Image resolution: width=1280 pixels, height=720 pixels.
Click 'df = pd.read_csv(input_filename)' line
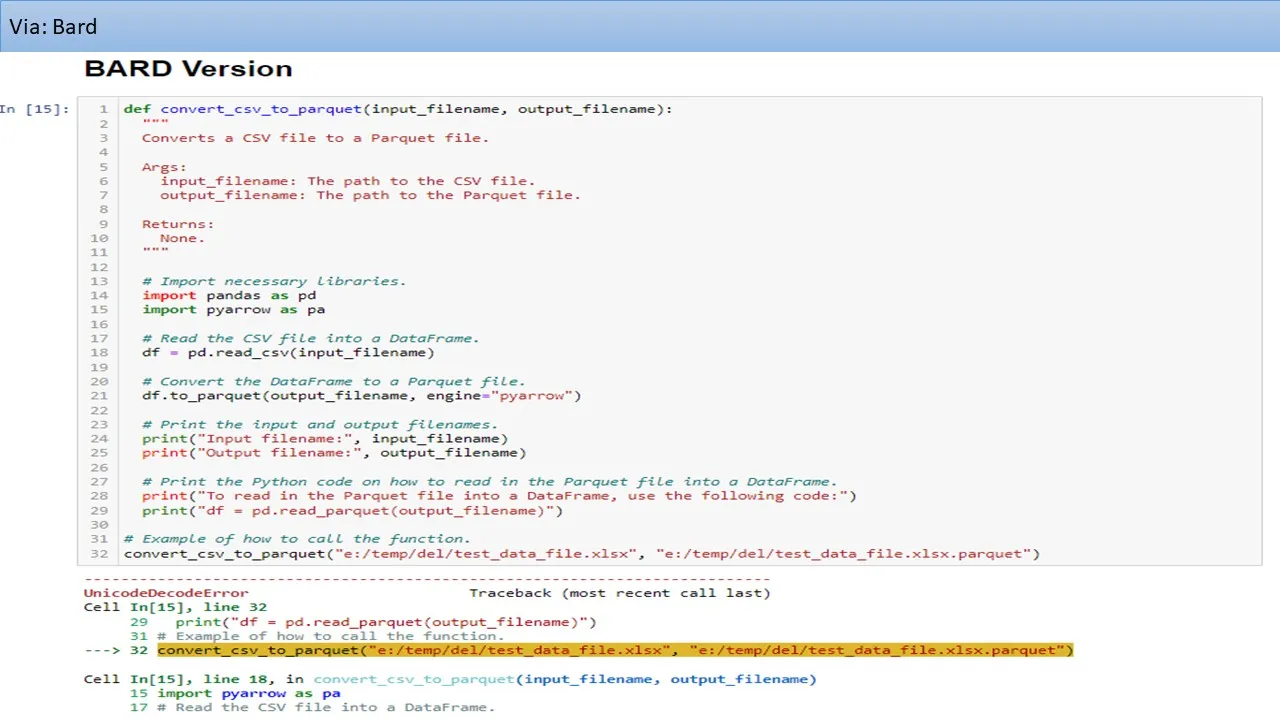point(288,352)
